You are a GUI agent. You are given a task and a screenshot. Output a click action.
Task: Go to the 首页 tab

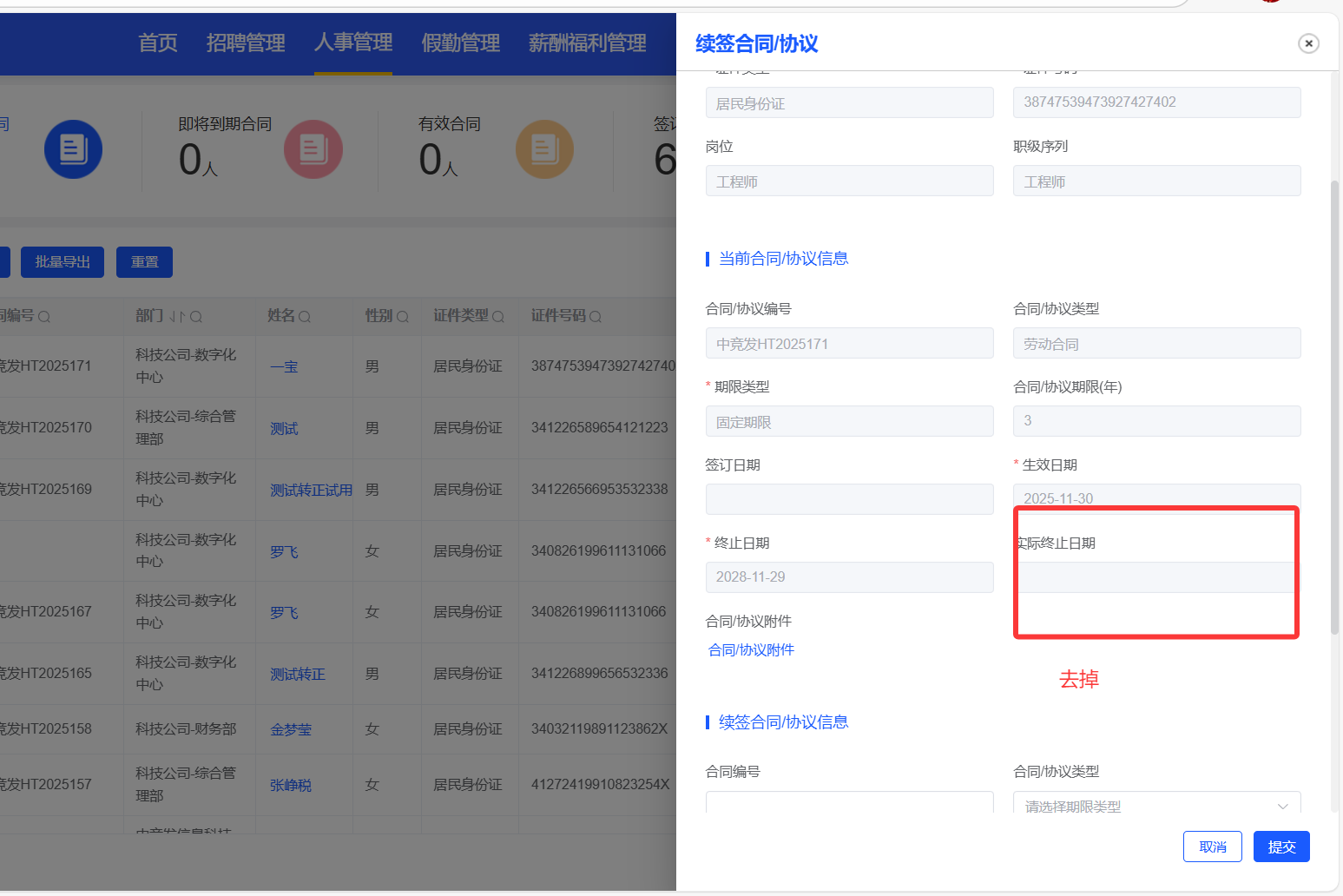pos(158,43)
